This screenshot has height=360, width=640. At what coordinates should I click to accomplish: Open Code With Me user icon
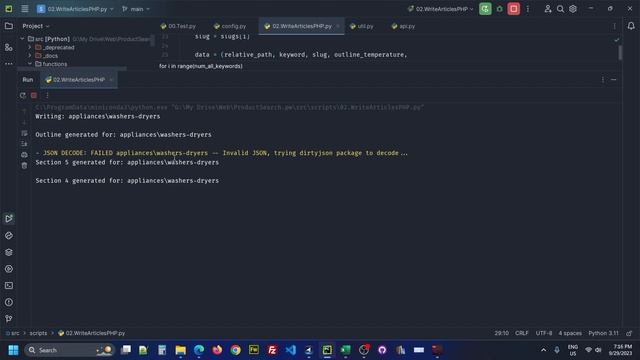click(548, 9)
